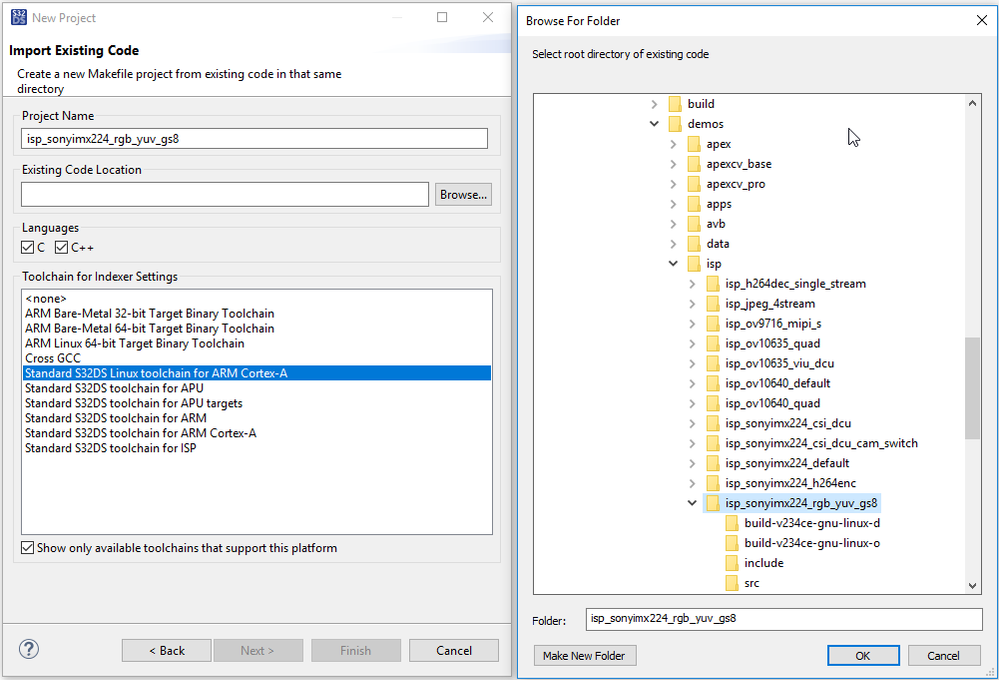The height and width of the screenshot is (680, 999).
Task: Select Standard S32DS toolchain for APU targets
Action: pyautogui.click(x=257, y=403)
